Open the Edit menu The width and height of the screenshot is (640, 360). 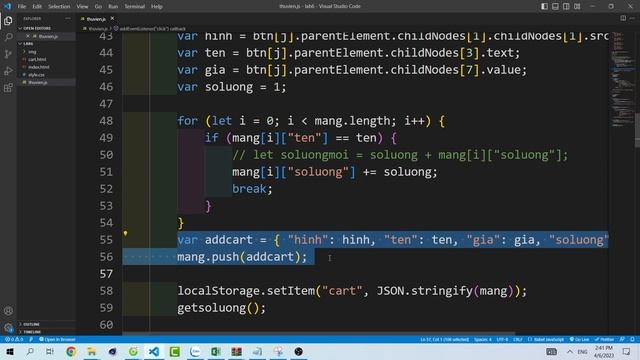tap(37, 7)
